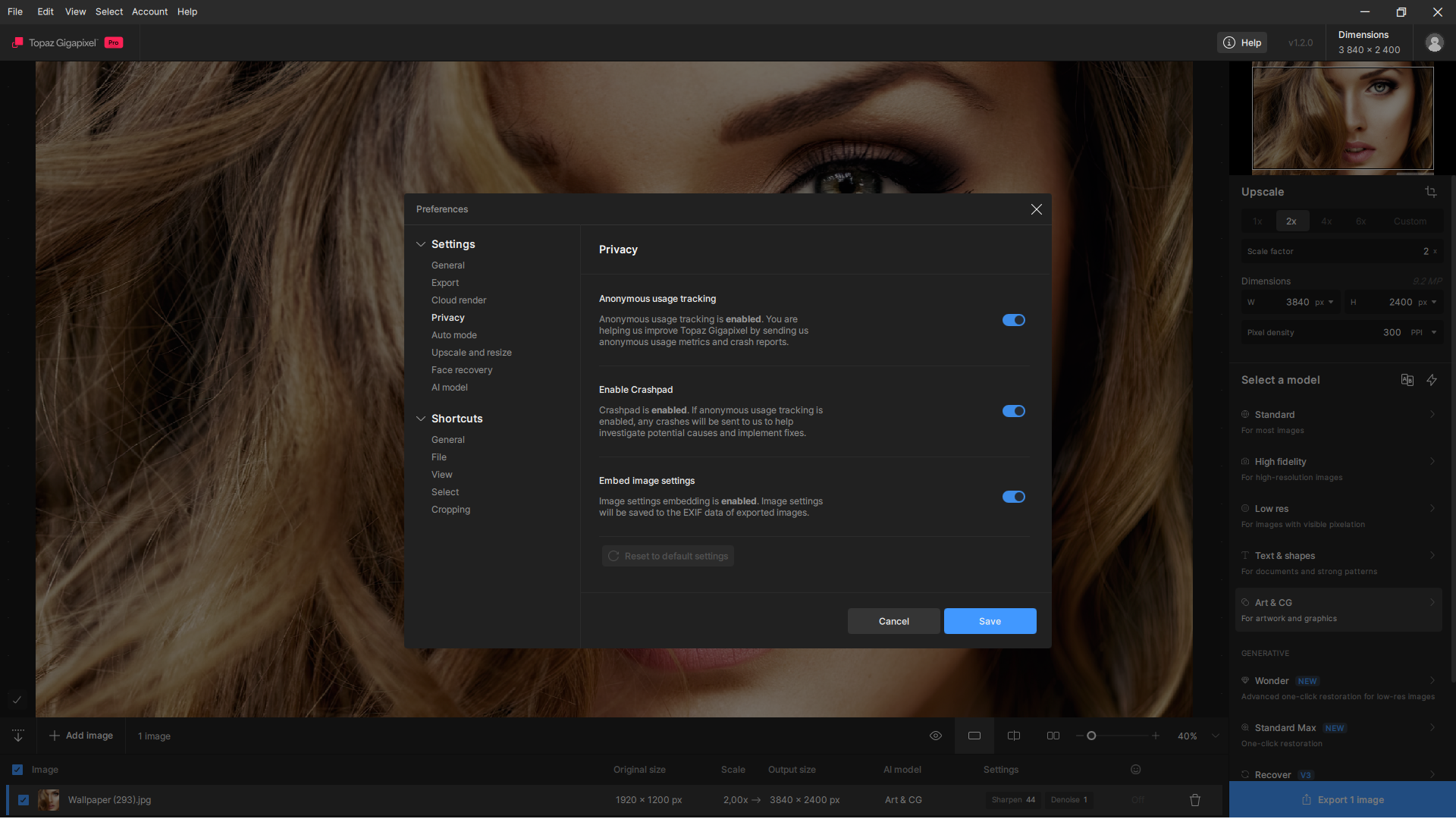Click the Standard model icon
This screenshot has width=1456, height=819.
tap(1245, 414)
